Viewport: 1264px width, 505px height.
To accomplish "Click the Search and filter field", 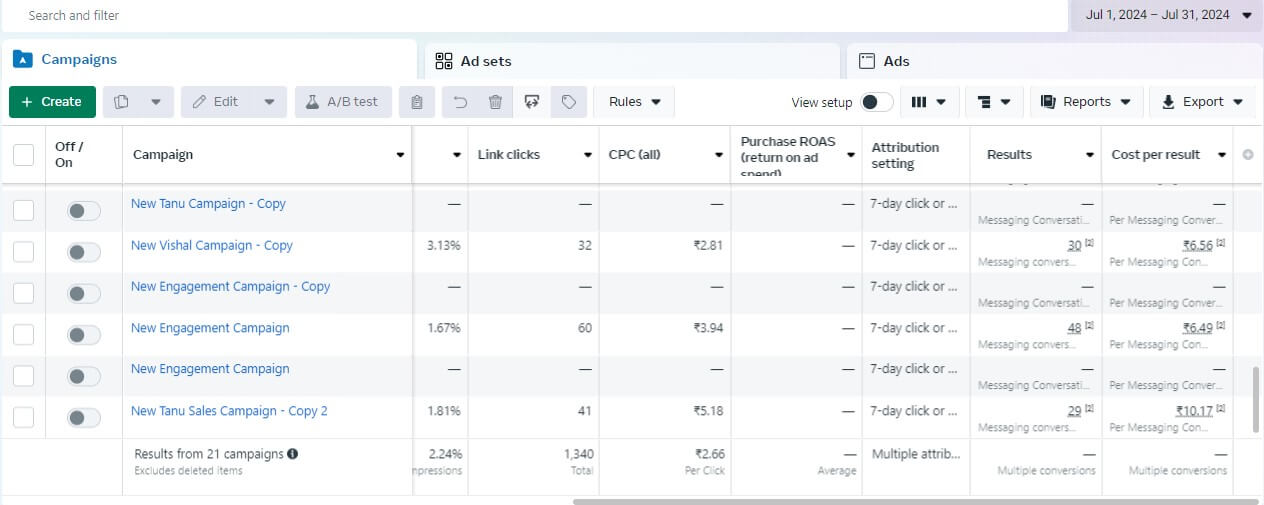I will [x=530, y=16].
